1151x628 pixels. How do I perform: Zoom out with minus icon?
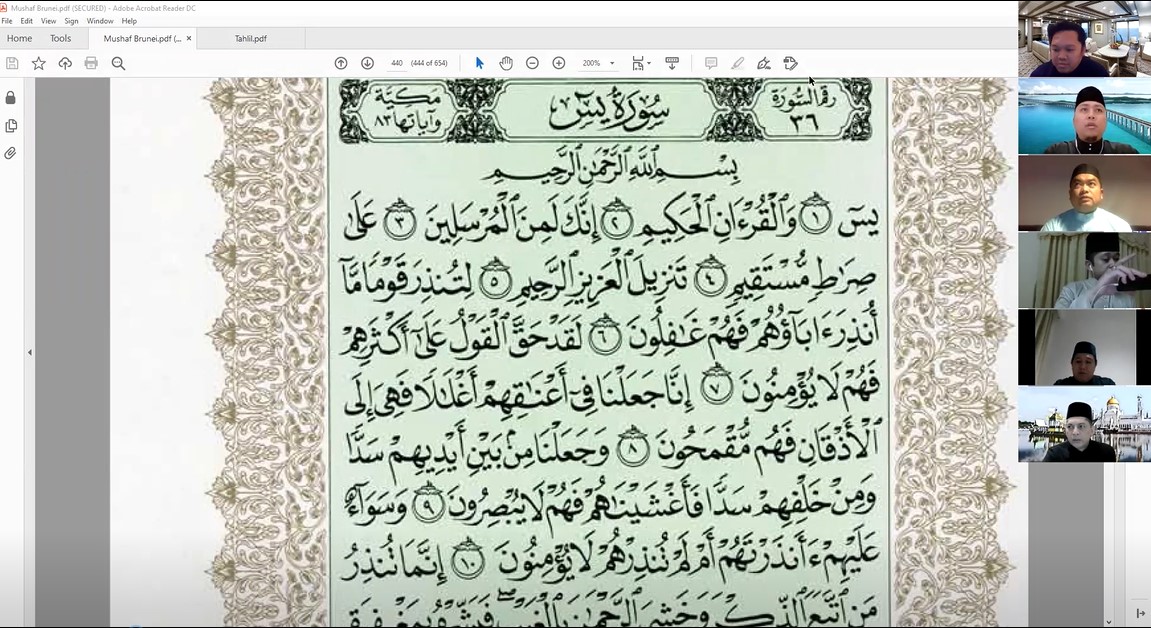pyautogui.click(x=532, y=63)
